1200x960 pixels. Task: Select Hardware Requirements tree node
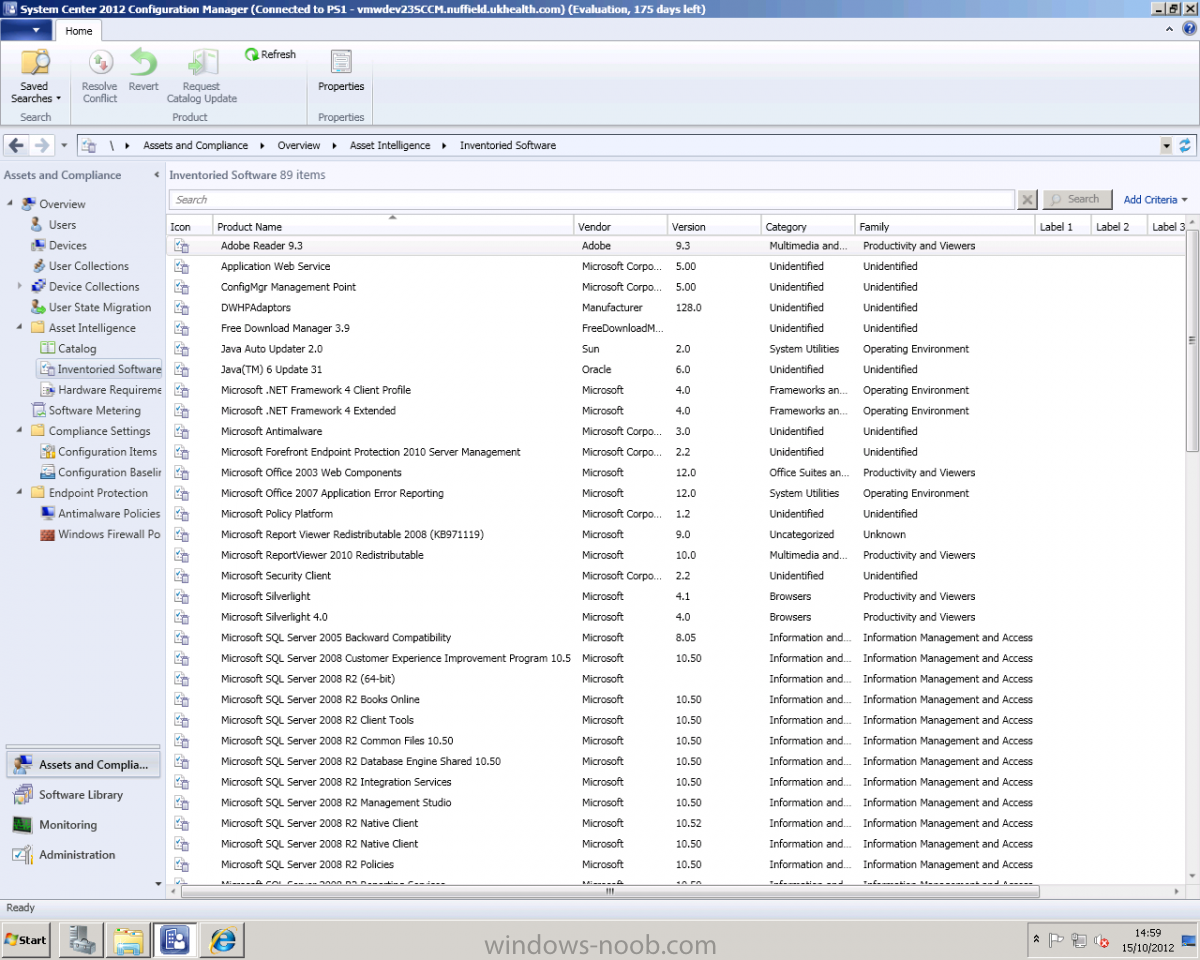click(x=108, y=390)
